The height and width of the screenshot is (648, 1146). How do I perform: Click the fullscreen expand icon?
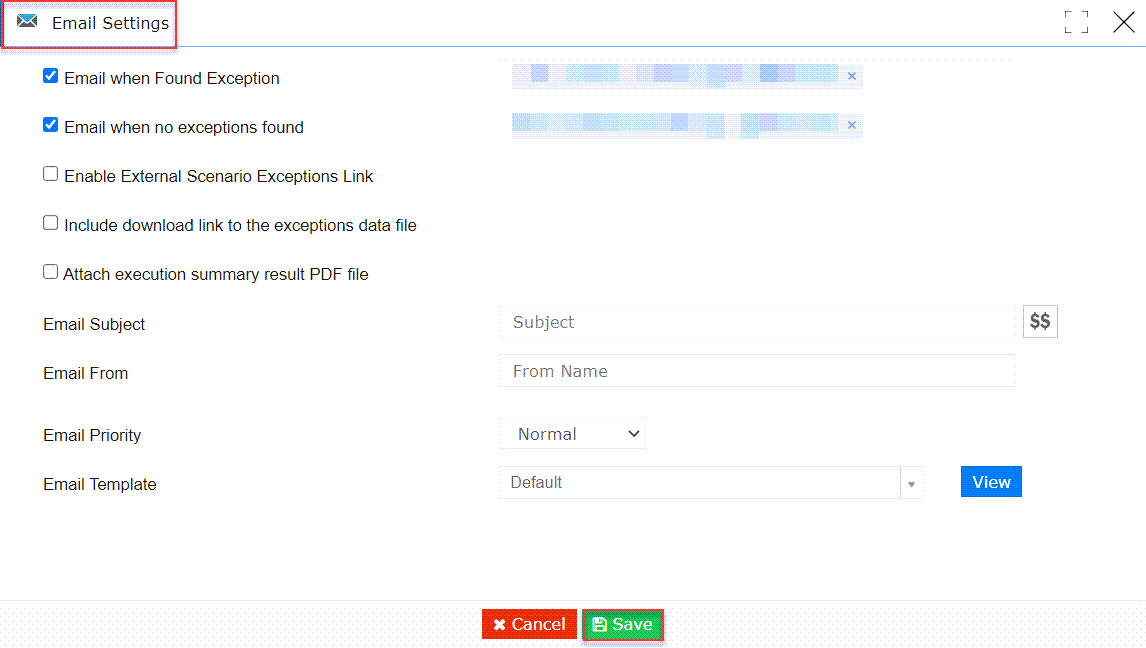(1076, 22)
